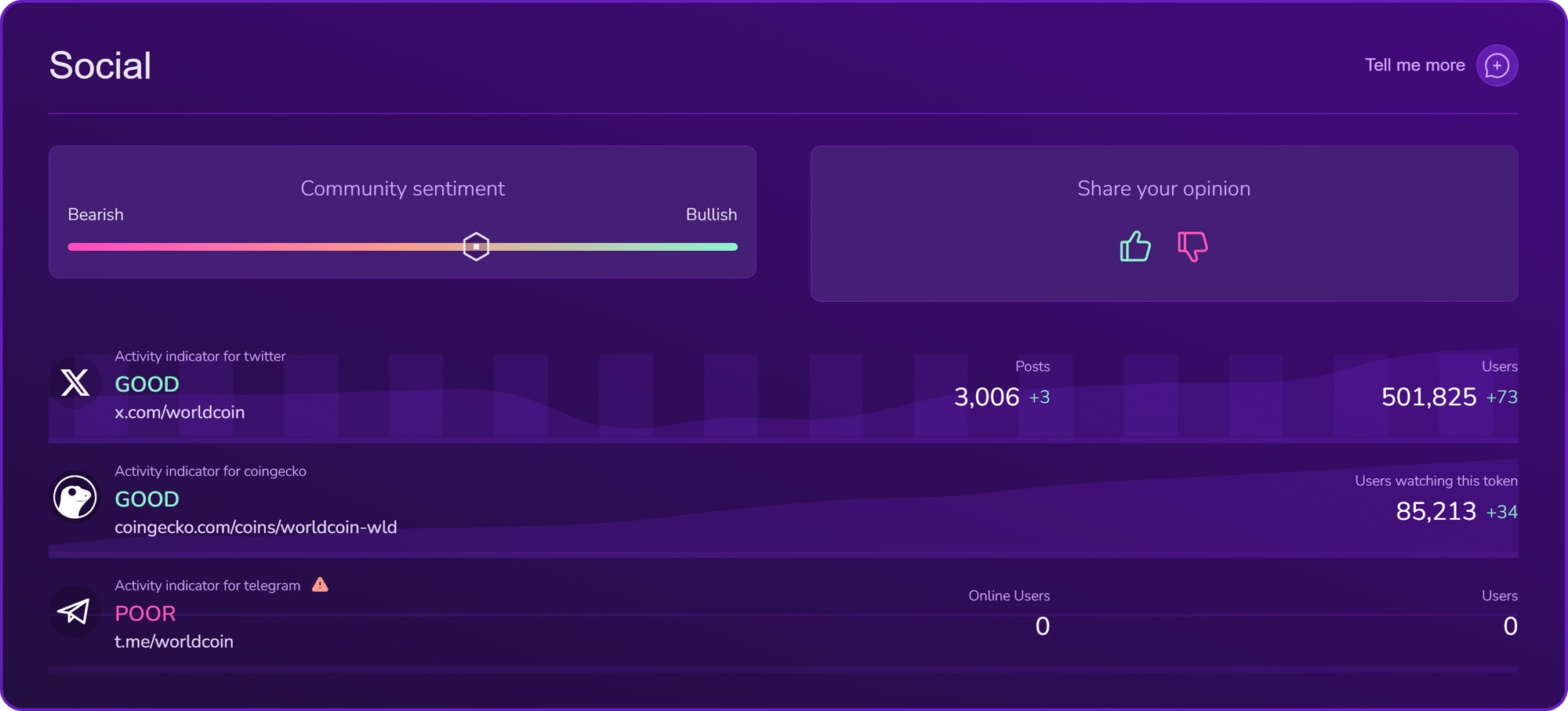This screenshot has width=1568, height=711.
Task: Click the CoinGecko logo icon
Action: pos(74,497)
